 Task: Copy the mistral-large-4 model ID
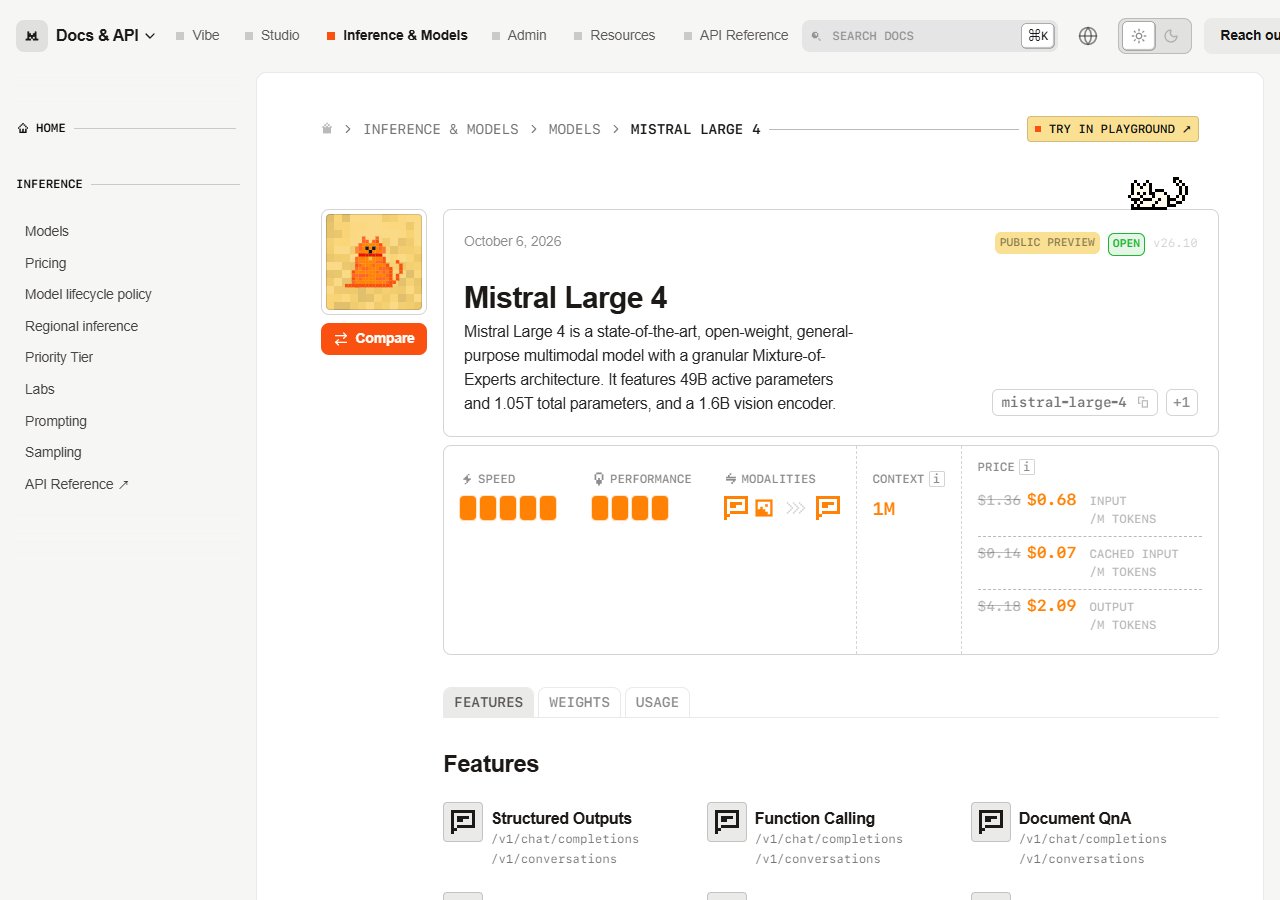click(x=1143, y=403)
